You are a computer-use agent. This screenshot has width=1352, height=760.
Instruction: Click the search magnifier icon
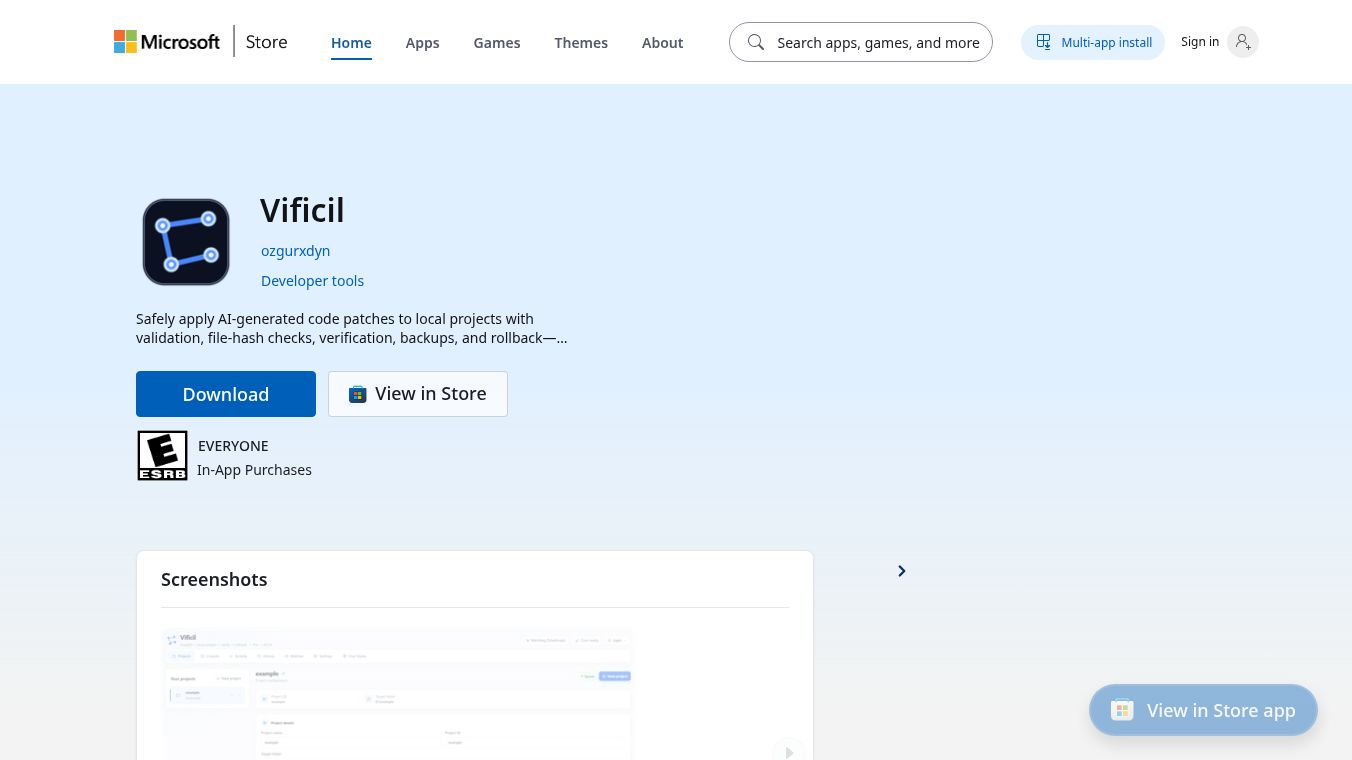click(x=756, y=42)
